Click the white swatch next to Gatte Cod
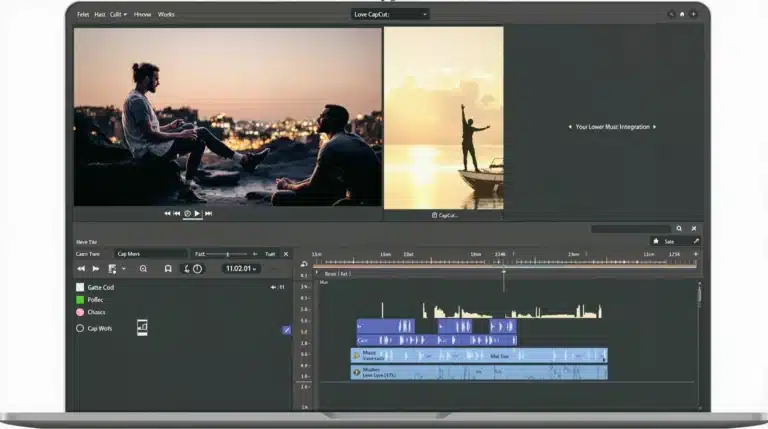The height and width of the screenshot is (429, 768). coord(80,287)
